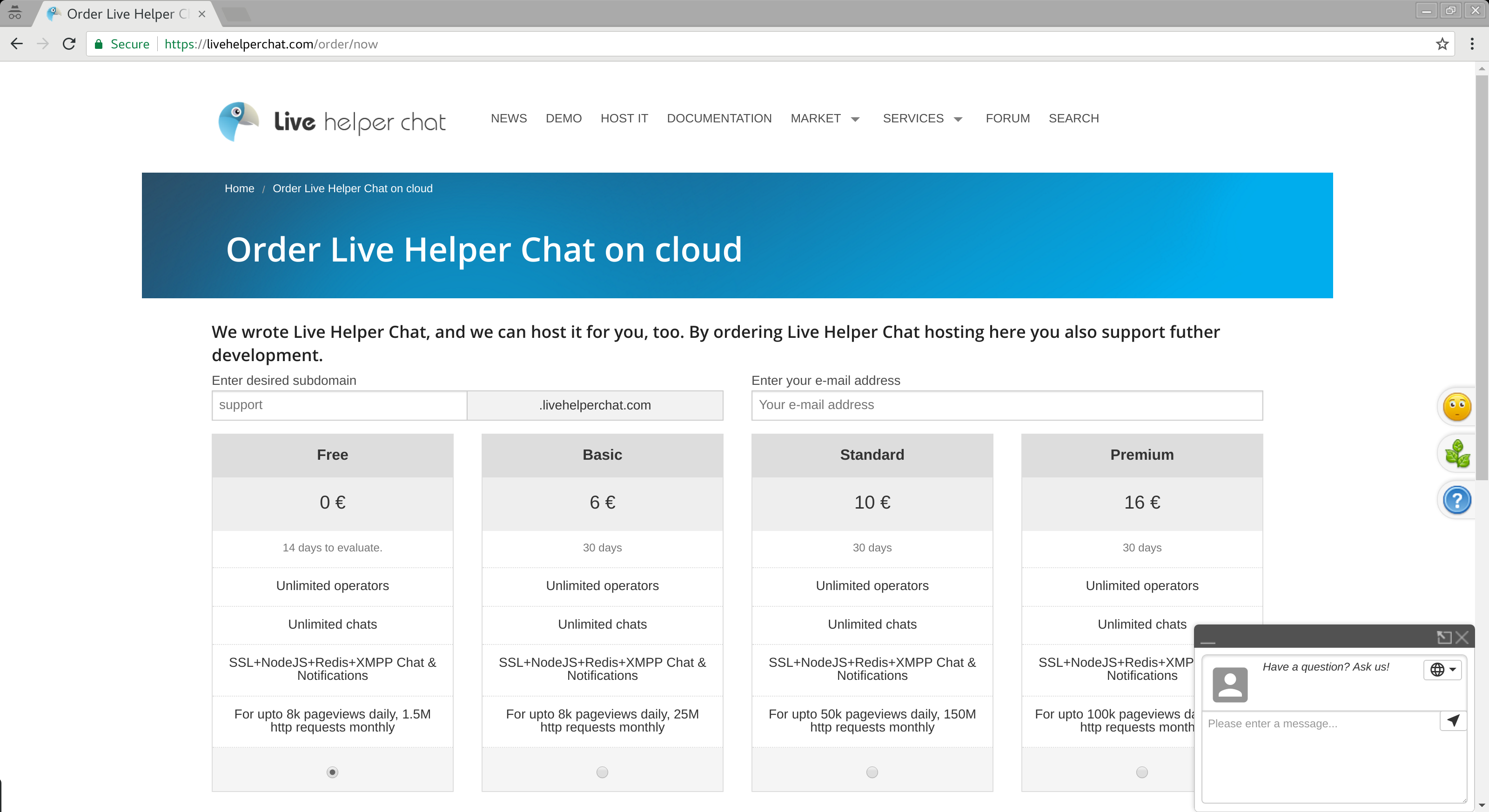Click the desired subdomain input field
1489x812 pixels.
click(x=339, y=405)
